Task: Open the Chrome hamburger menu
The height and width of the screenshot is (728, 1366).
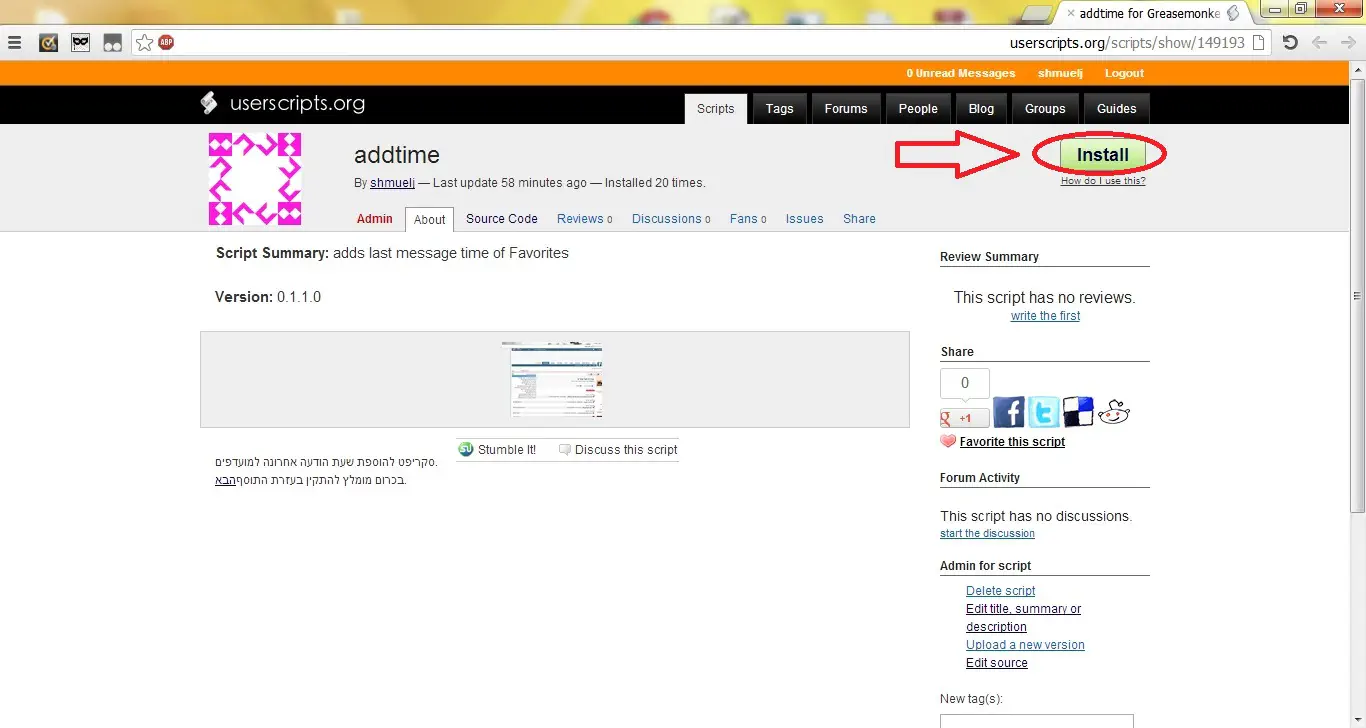Action: pyautogui.click(x=15, y=42)
